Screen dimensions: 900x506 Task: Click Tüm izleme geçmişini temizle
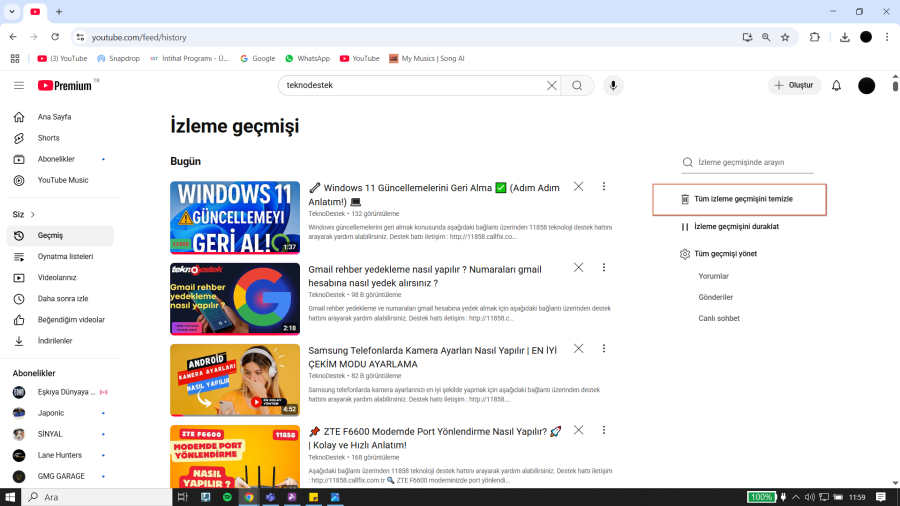point(743,199)
